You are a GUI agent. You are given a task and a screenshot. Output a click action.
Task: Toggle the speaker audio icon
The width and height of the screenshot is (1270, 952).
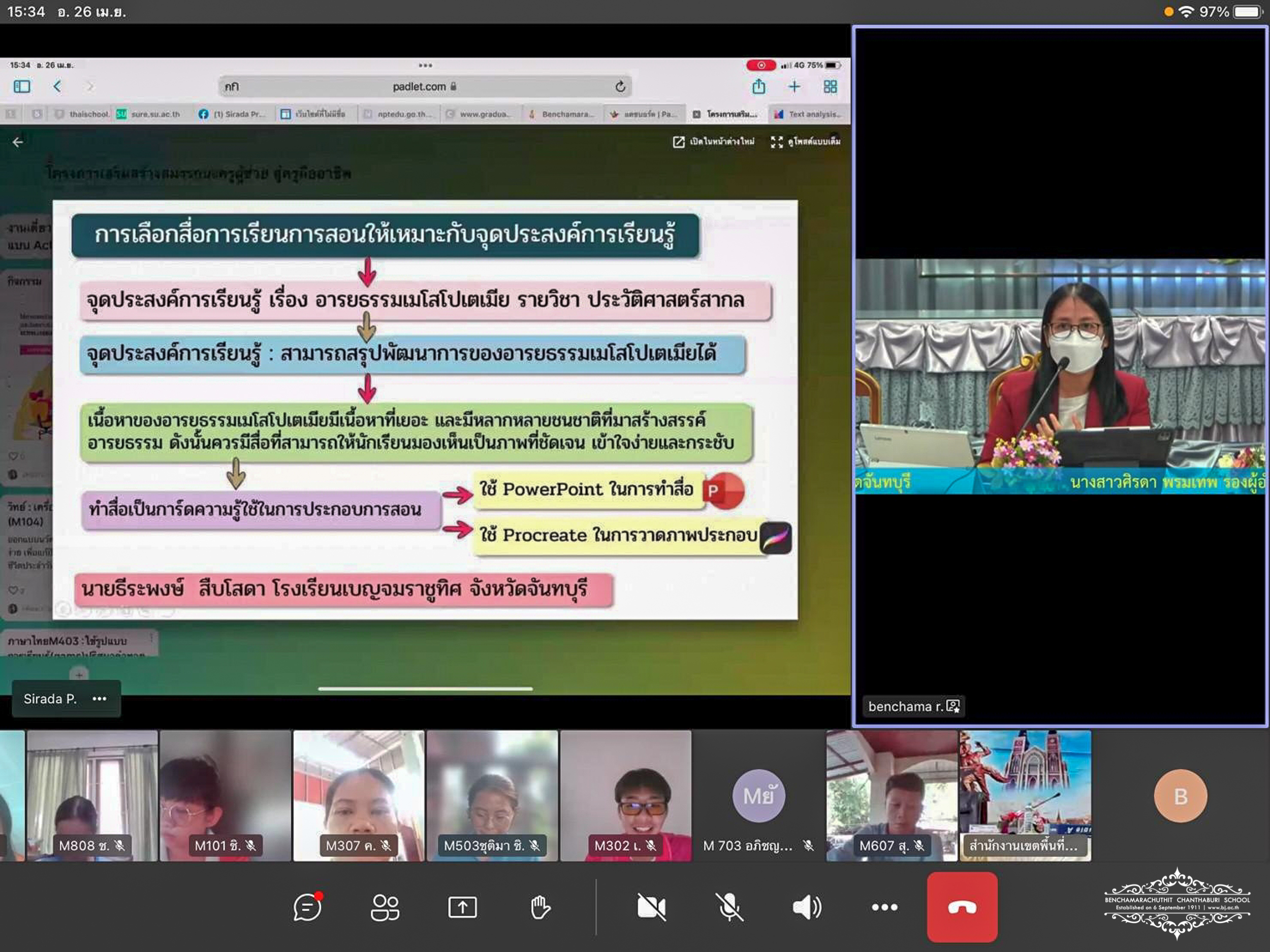807,907
